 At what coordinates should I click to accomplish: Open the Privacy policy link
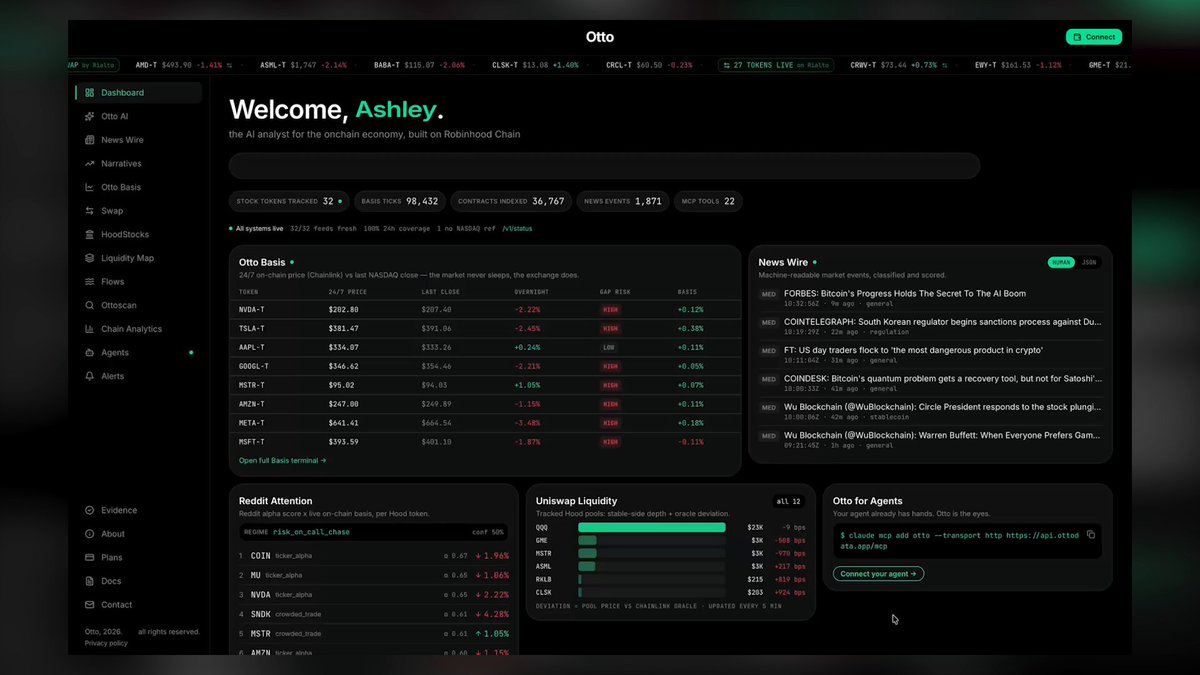(x=106, y=643)
